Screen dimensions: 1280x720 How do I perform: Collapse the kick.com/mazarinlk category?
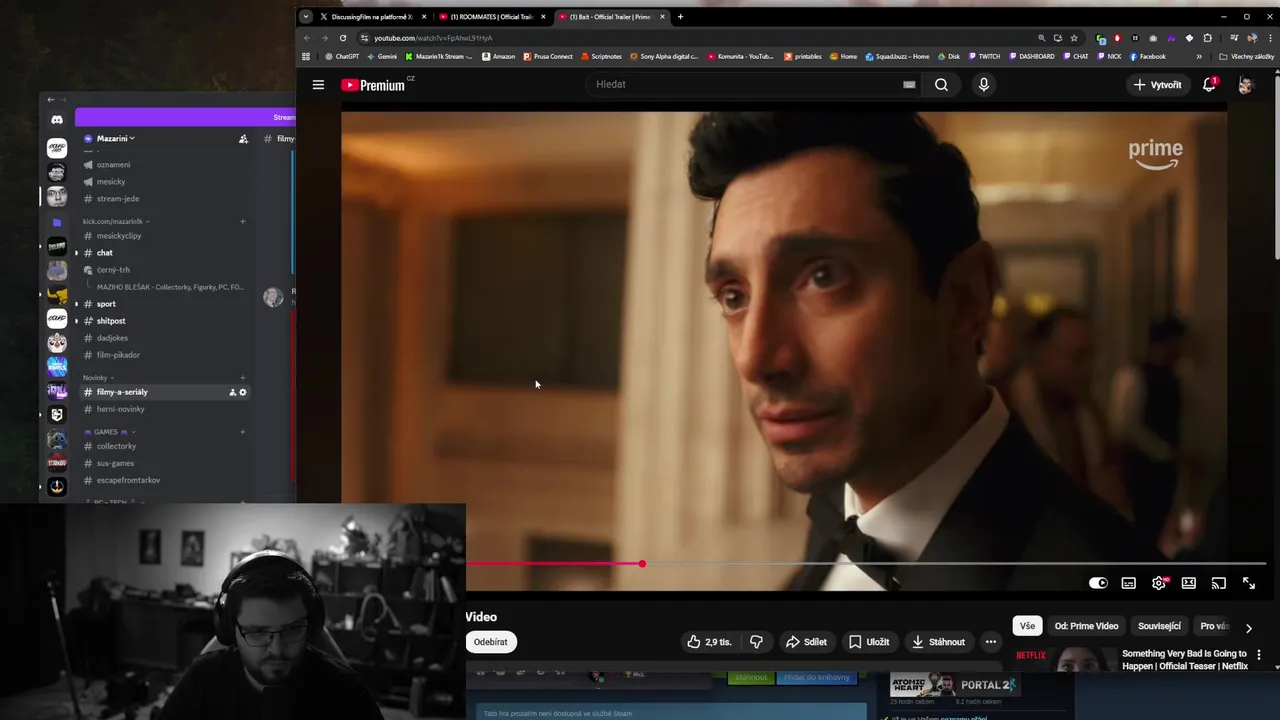(116, 221)
